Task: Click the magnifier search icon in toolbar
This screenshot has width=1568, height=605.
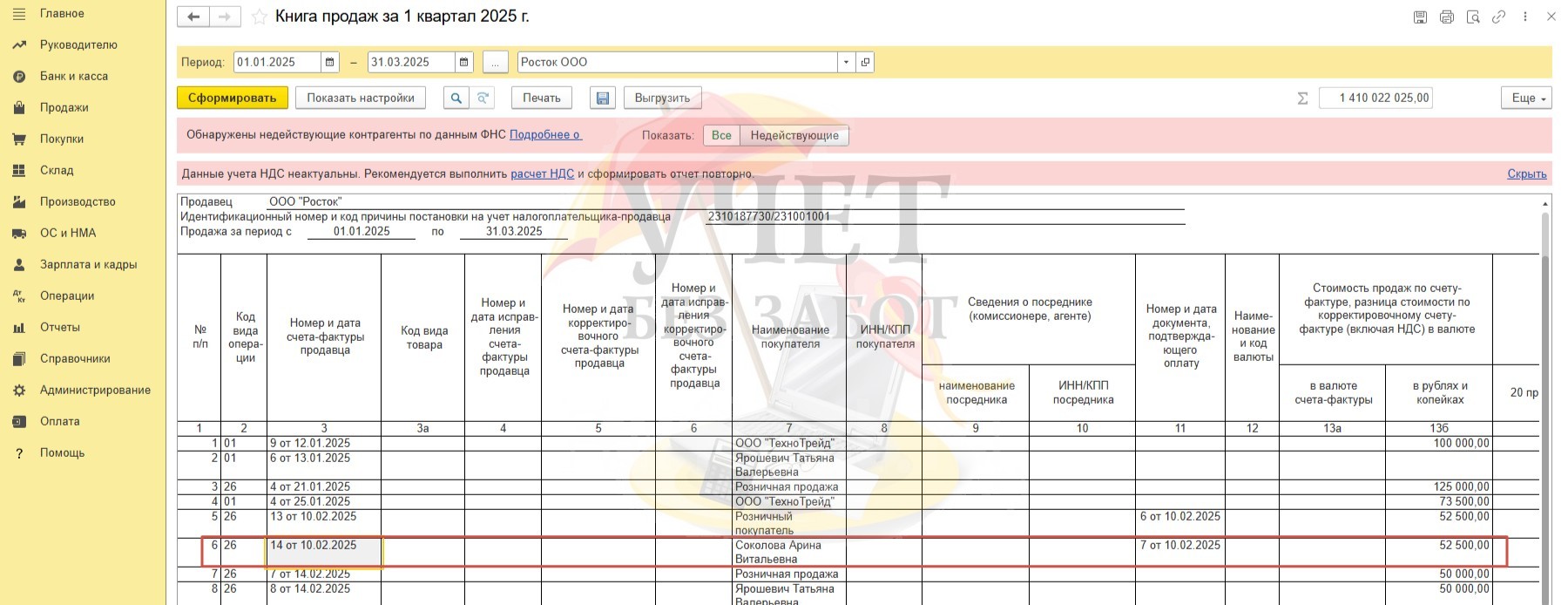Action: point(456,98)
